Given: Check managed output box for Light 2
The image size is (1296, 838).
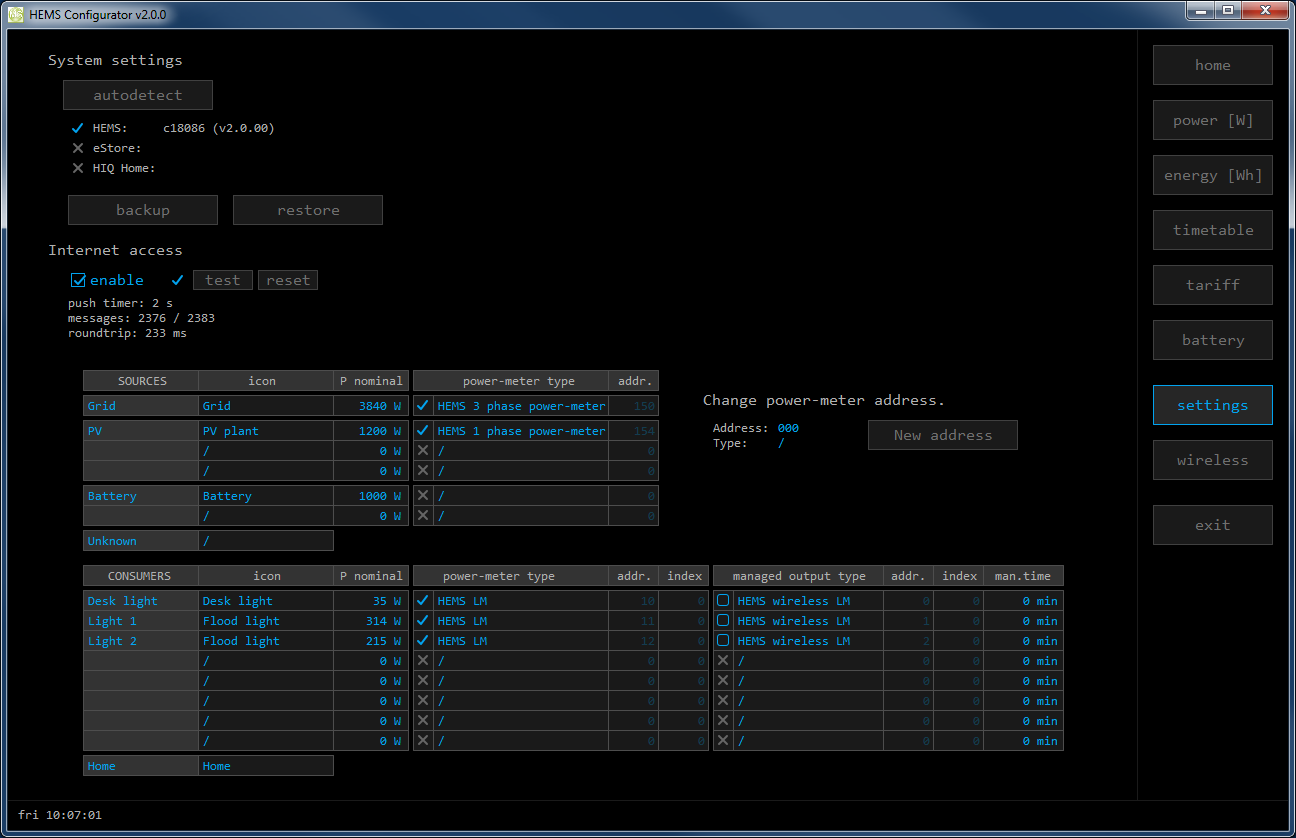Looking at the screenshot, I should coord(723,641).
